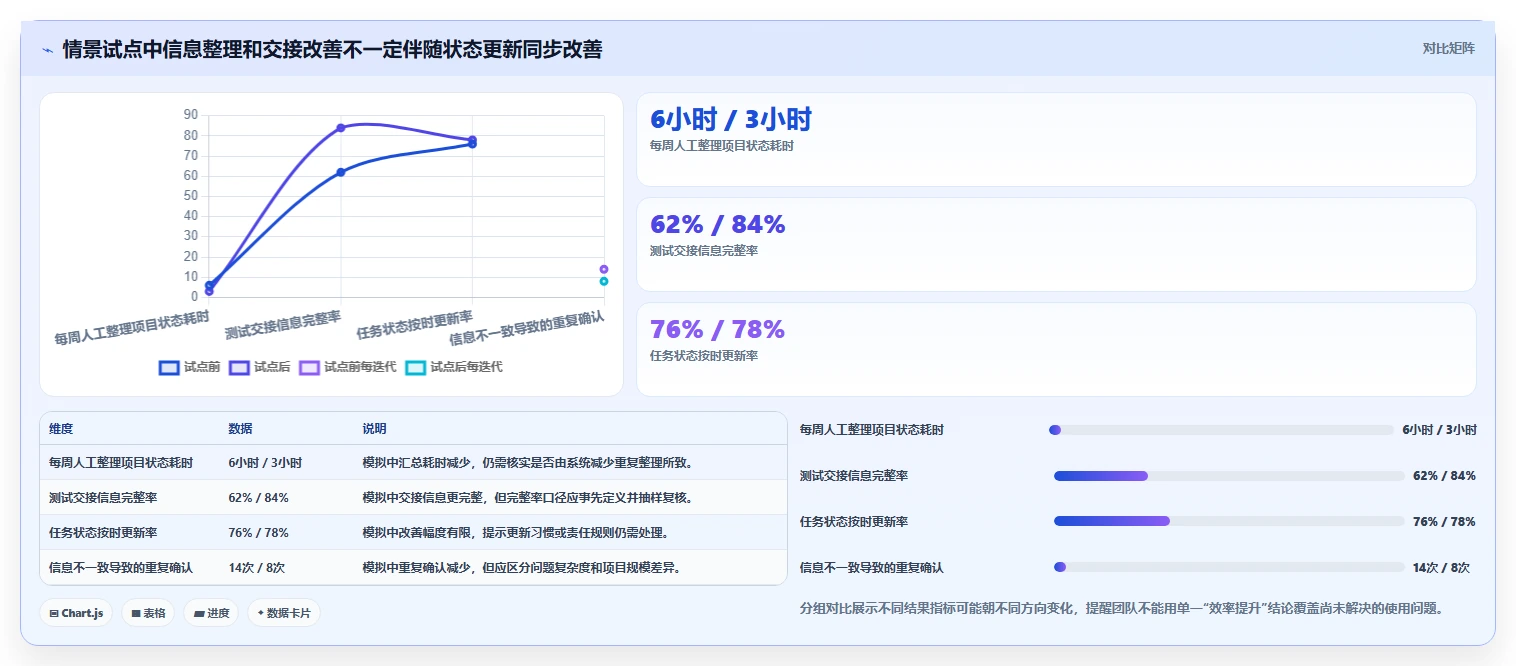Click x-axis label 测试交接信息完整率
1516x666 pixels.
coord(283,324)
